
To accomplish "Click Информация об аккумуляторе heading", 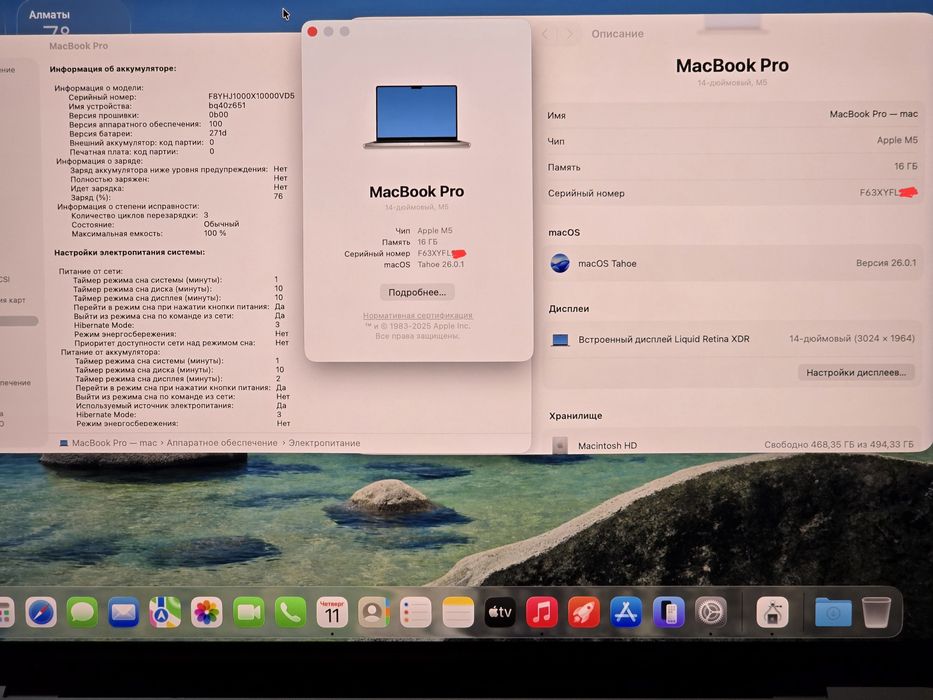I will pos(113,68).
